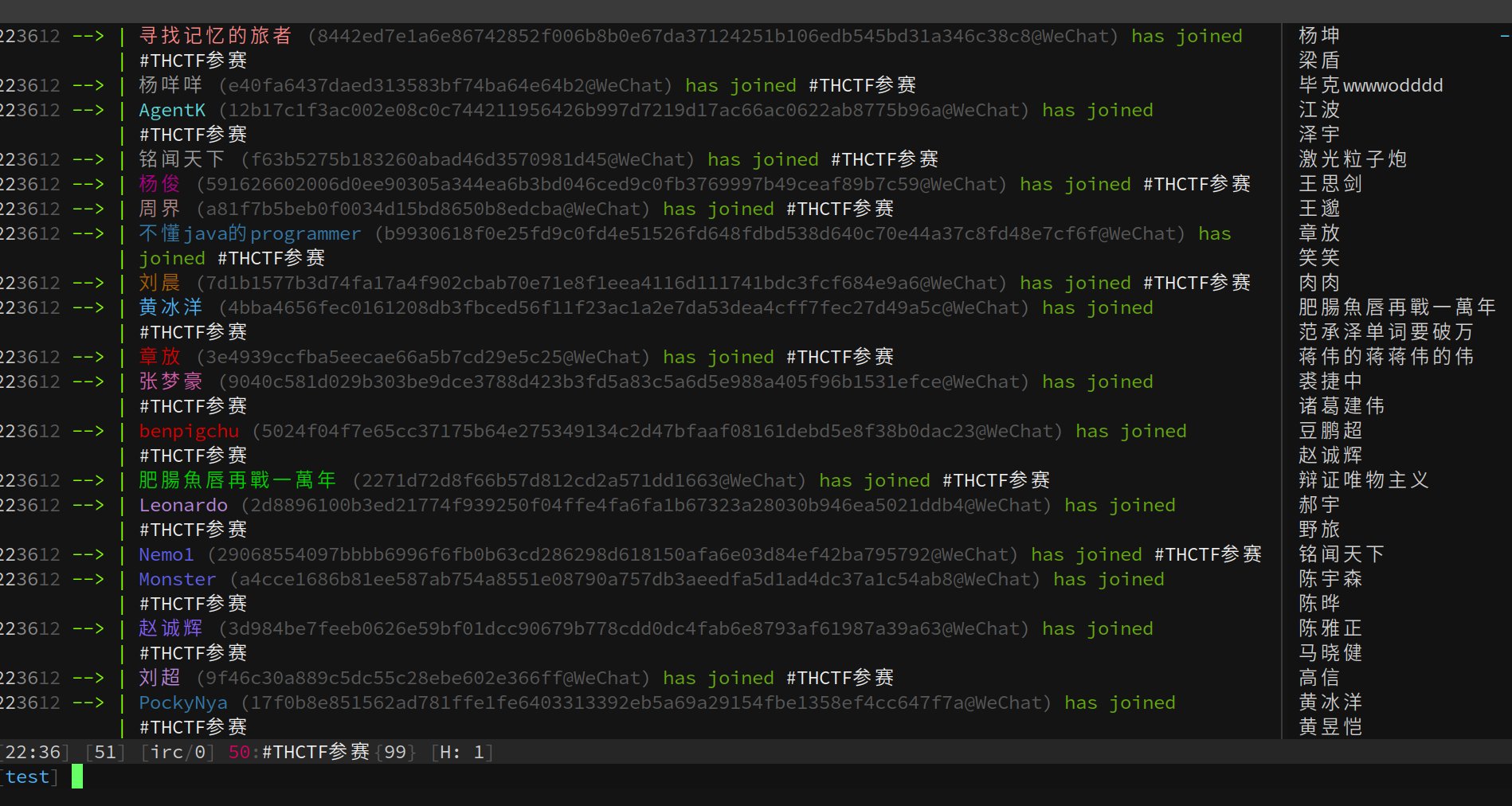Image resolution: width=1512 pixels, height=806 pixels.
Task: Click nick Monster in join message
Action: click(x=177, y=579)
